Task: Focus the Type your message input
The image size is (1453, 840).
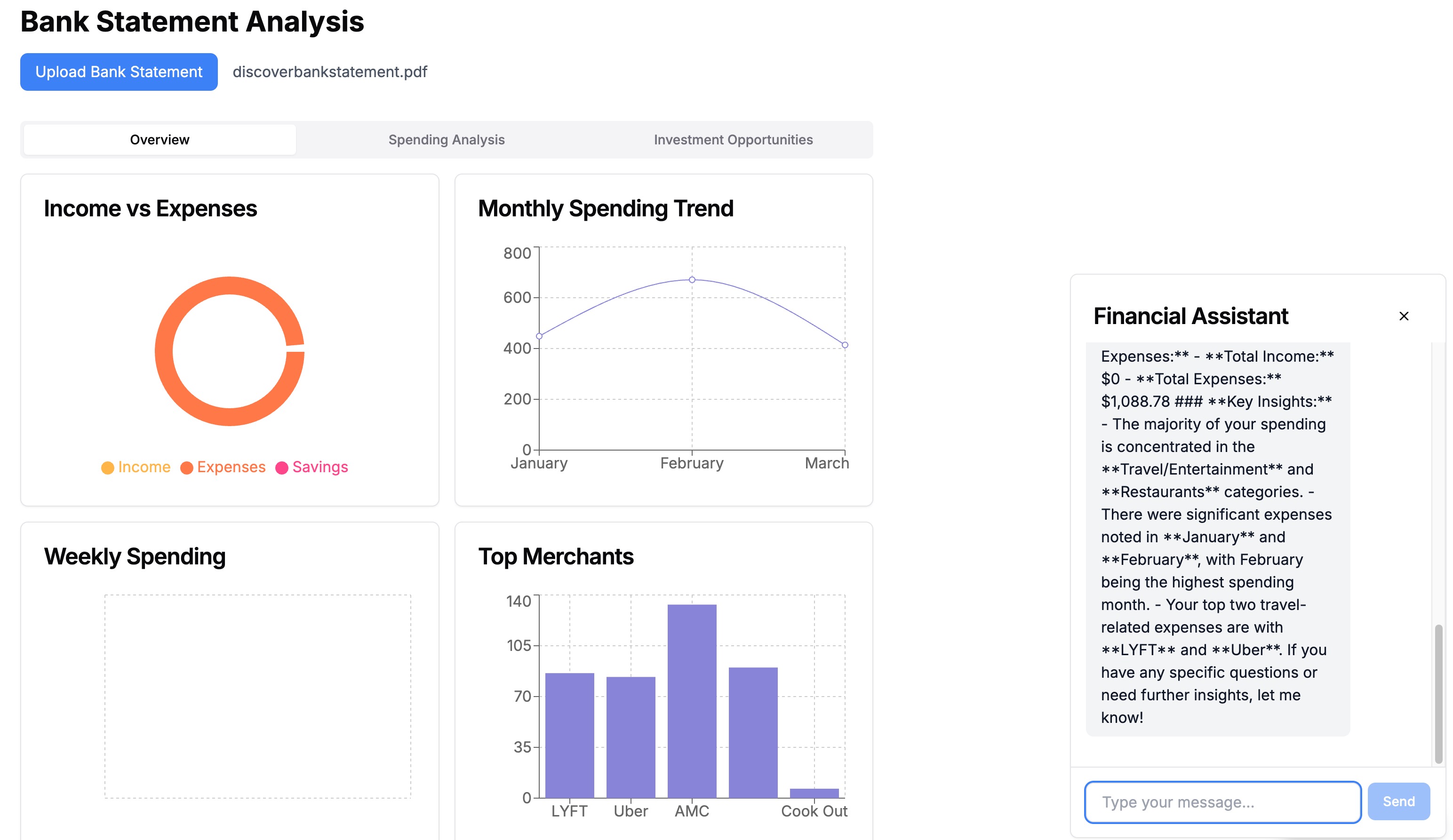Action: tap(1222, 802)
